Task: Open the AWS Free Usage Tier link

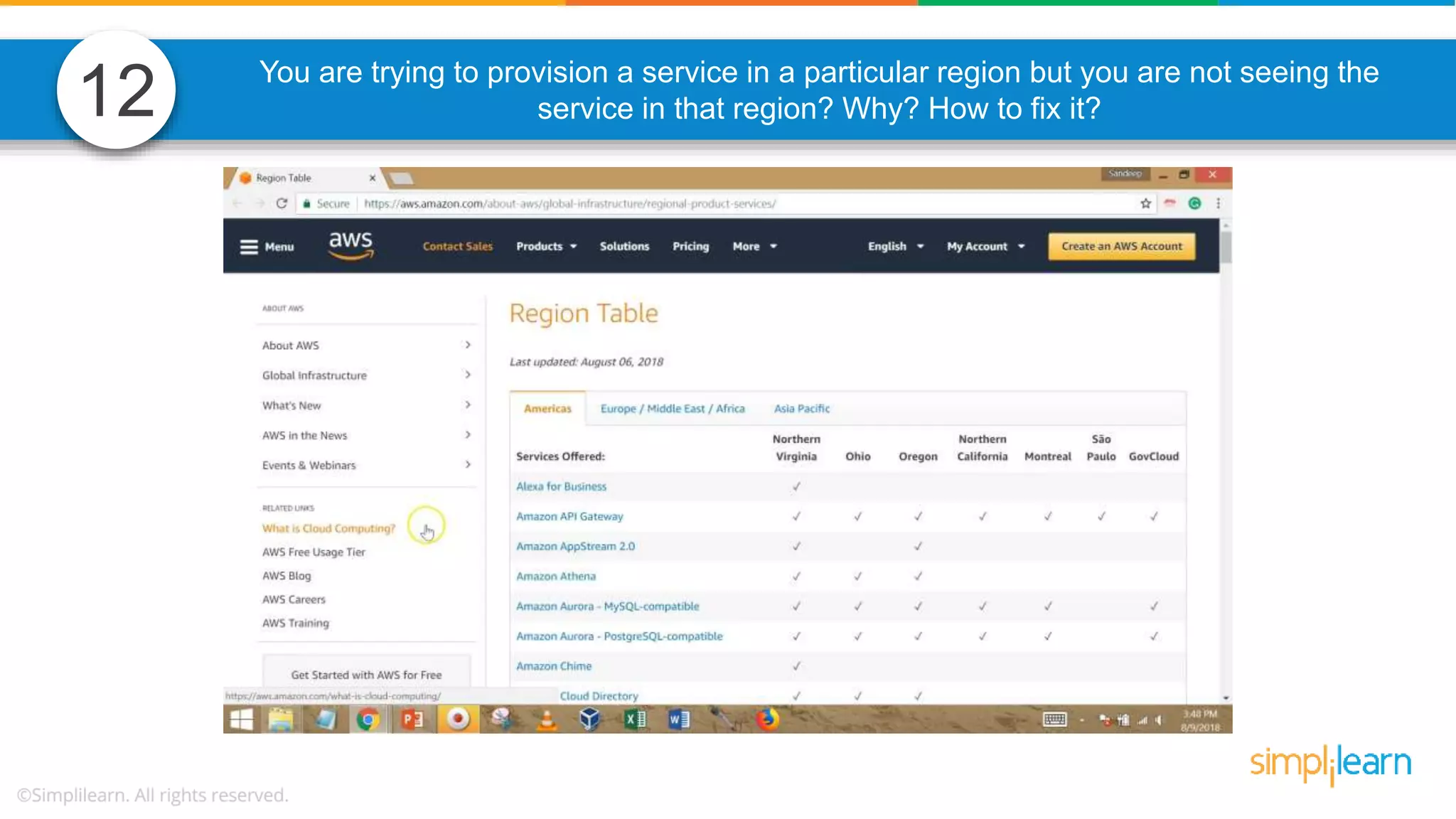Action: pyautogui.click(x=314, y=552)
